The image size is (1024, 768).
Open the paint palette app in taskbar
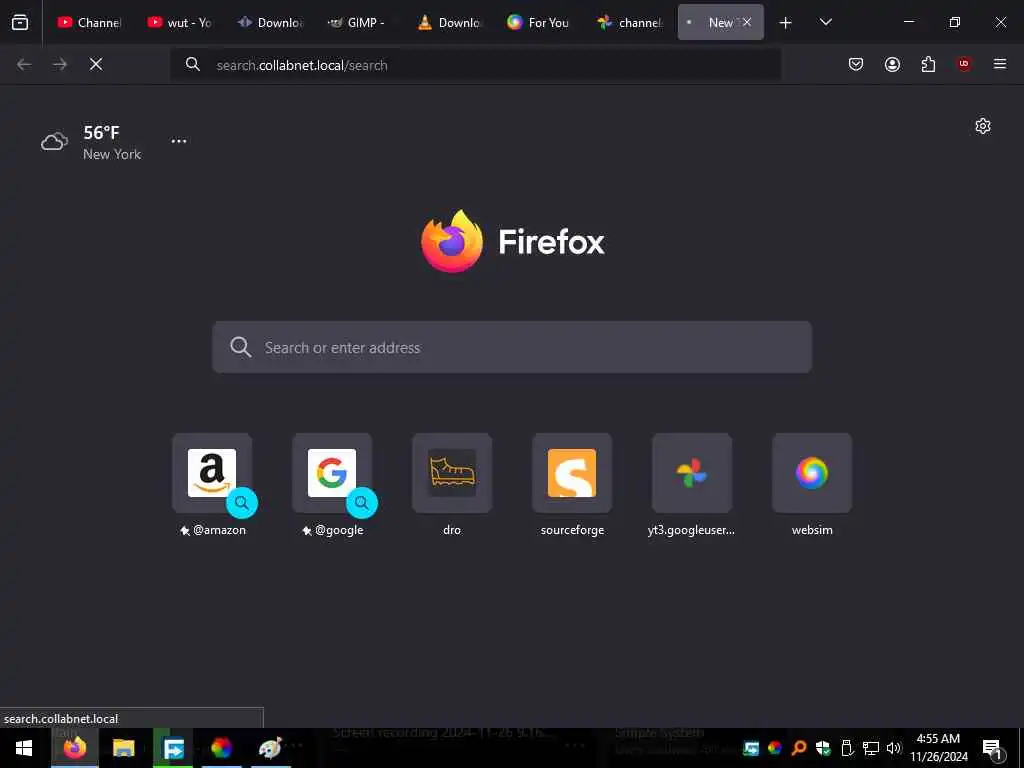click(x=270, y=748)
